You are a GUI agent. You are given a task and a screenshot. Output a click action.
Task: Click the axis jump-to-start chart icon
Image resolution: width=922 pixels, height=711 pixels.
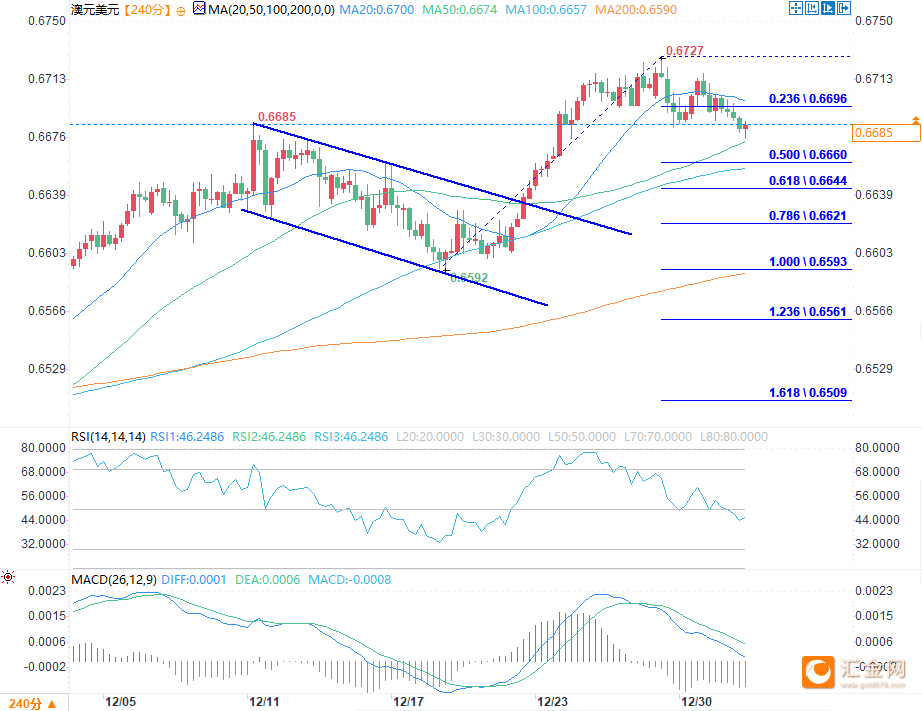(x=811, y=8)
